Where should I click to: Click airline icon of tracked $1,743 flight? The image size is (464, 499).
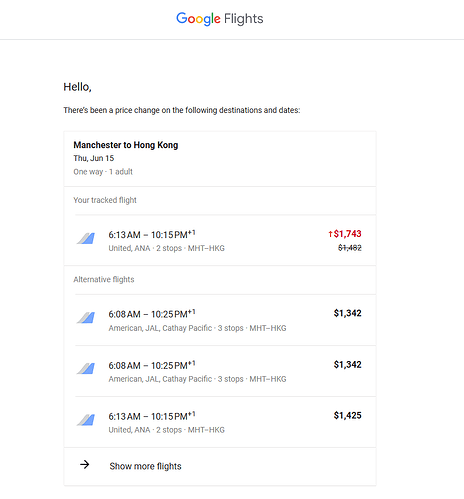tap(86, 238)
